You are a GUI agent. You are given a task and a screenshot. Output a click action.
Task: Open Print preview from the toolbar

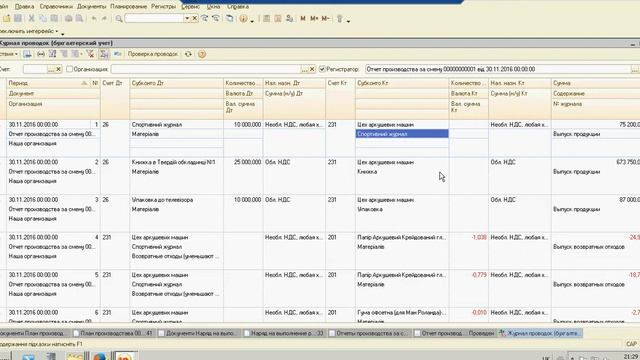click(x=80, y=18)
